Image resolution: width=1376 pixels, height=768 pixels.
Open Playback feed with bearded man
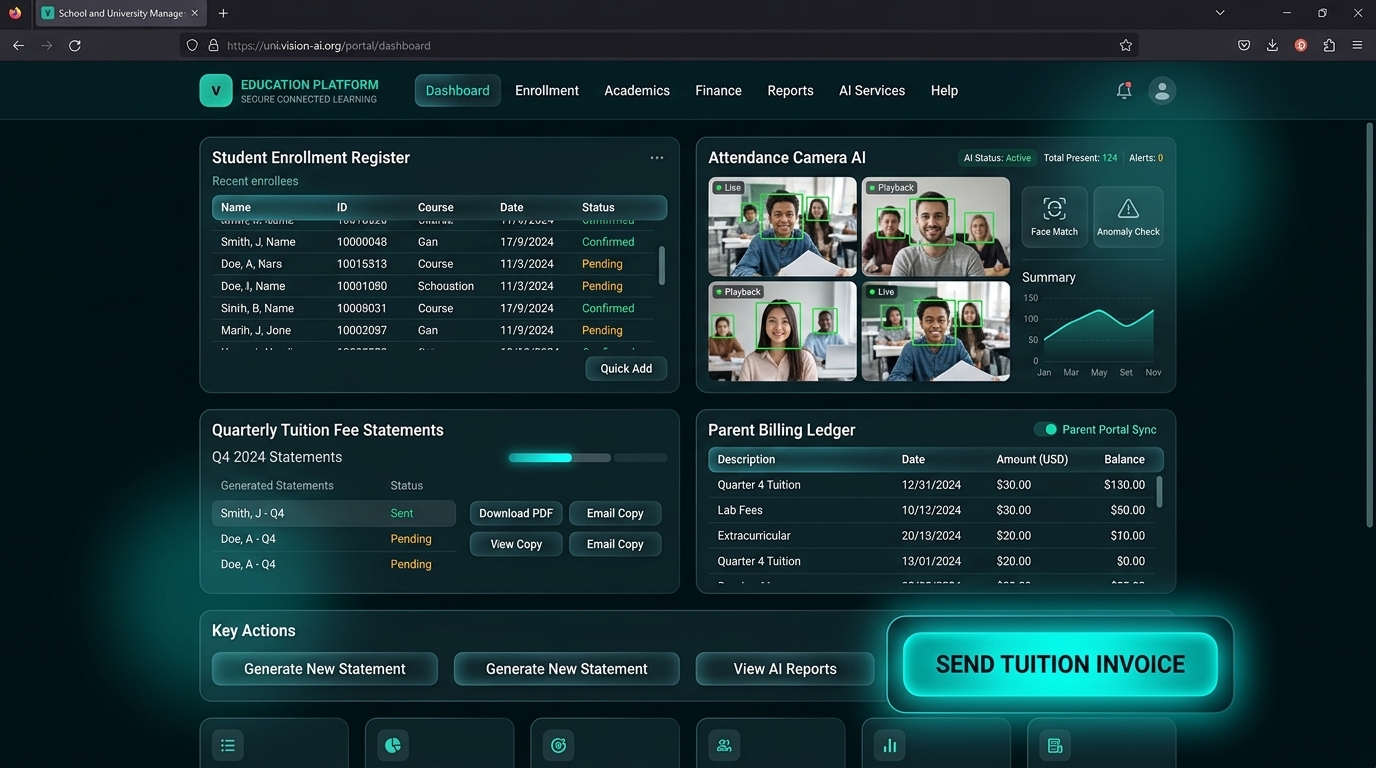[x=936, y=227]
